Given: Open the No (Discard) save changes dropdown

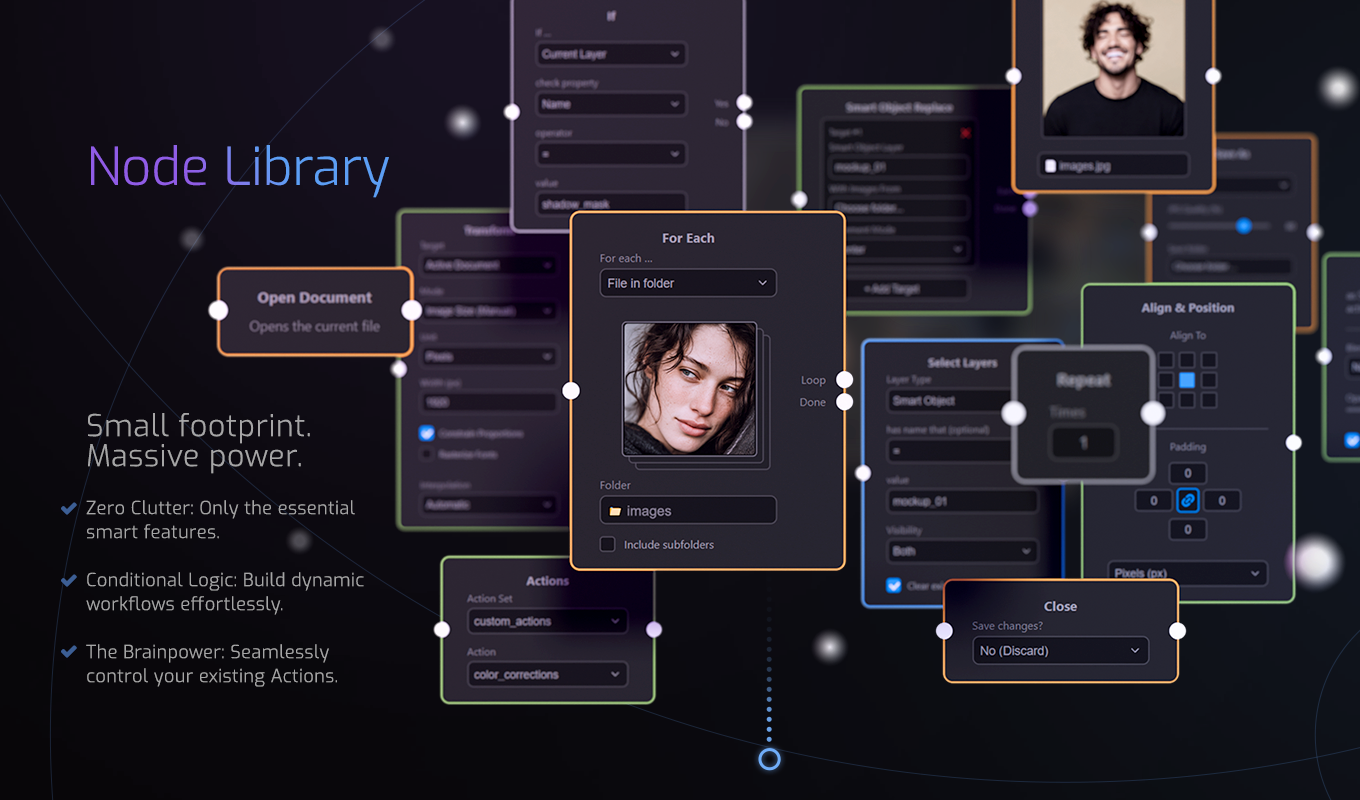Looking at the screenshot, I should coord(1061,650).
